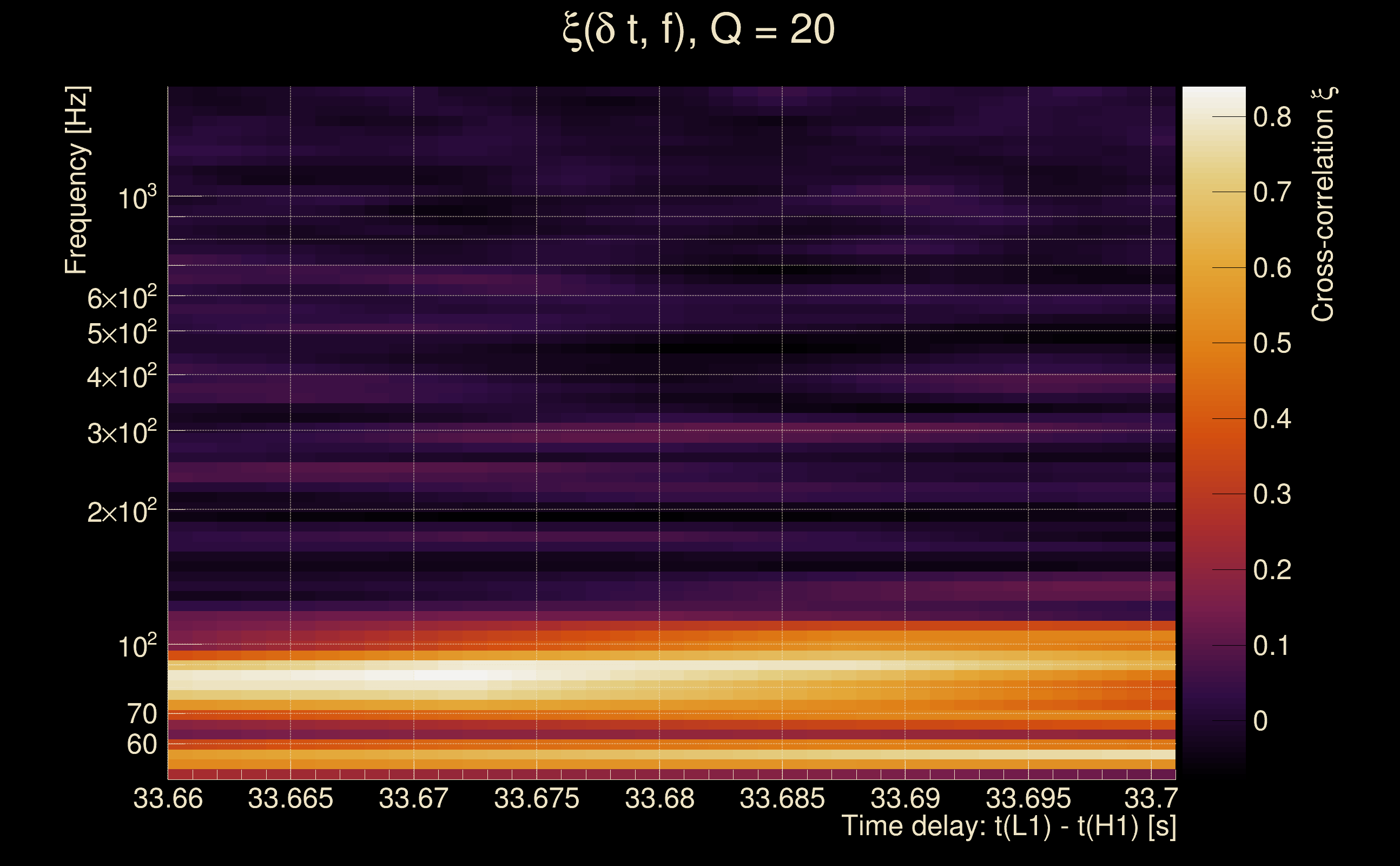
Task: Click the 33.675 tick label on the time axis
Action: tap(536, 798)
